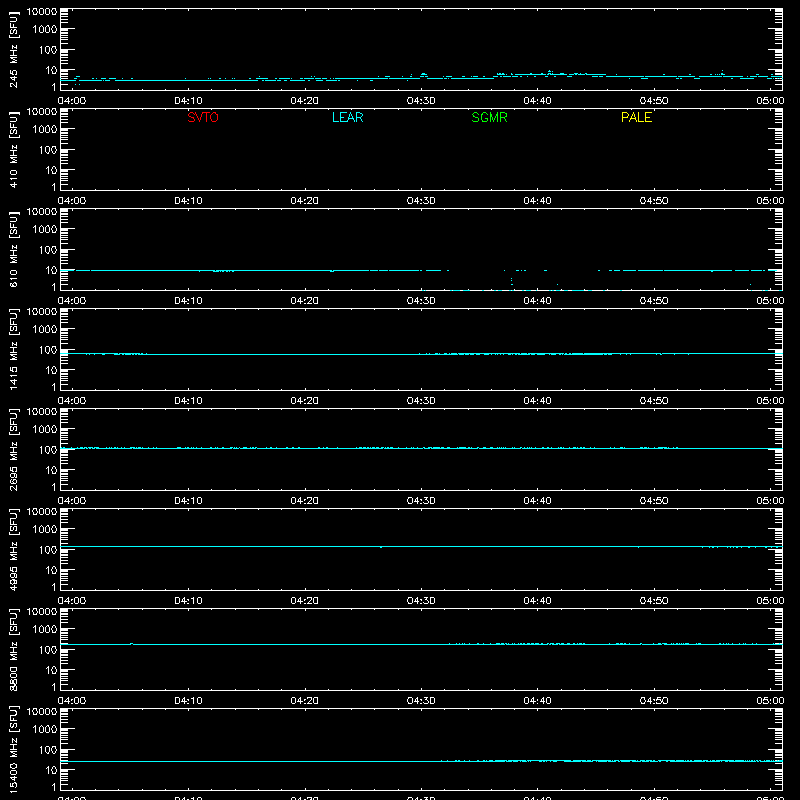800x800 pixels.
Task: Click 04:10 time label below 245 MHz plot
Action: 188,101
